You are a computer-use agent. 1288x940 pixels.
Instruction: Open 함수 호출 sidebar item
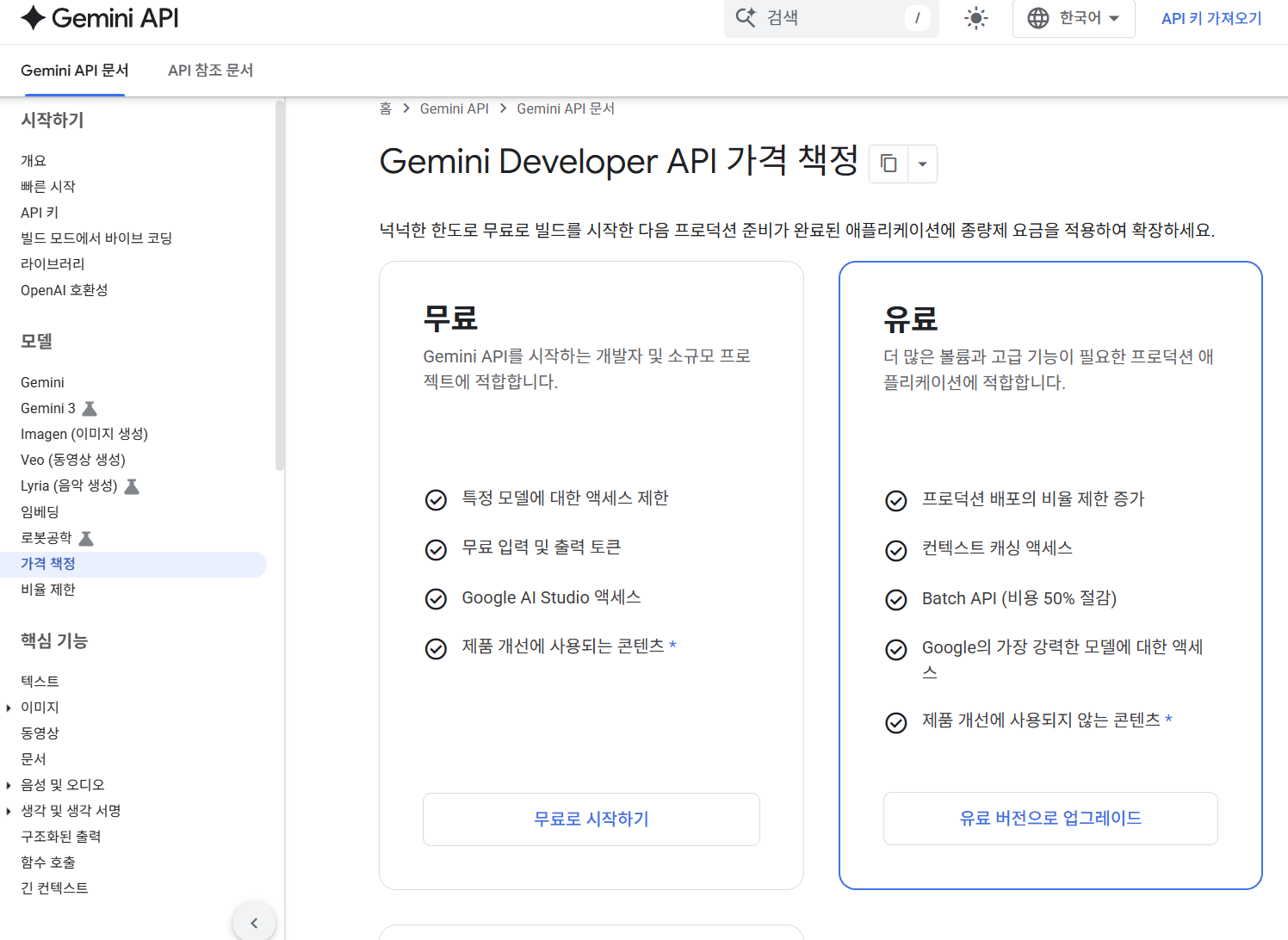(x=48, y=863)
